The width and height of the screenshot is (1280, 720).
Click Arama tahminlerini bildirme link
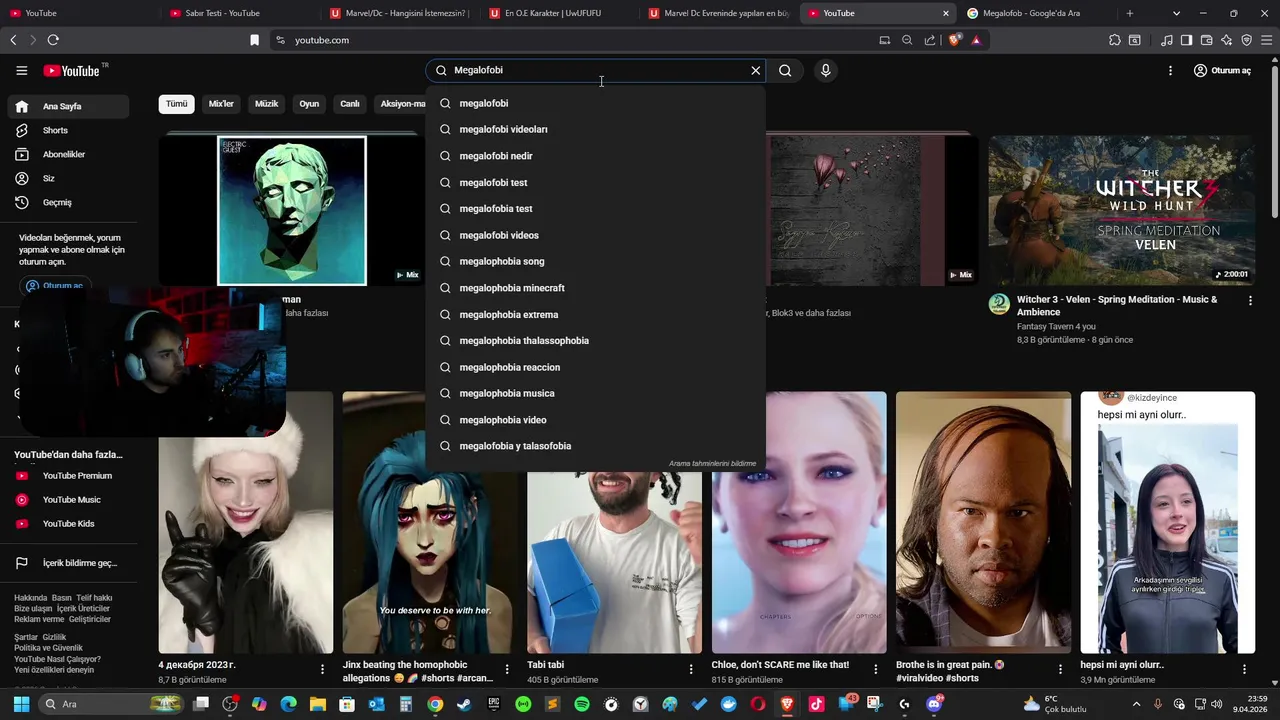pyautogui.click(x=712, y=463)
